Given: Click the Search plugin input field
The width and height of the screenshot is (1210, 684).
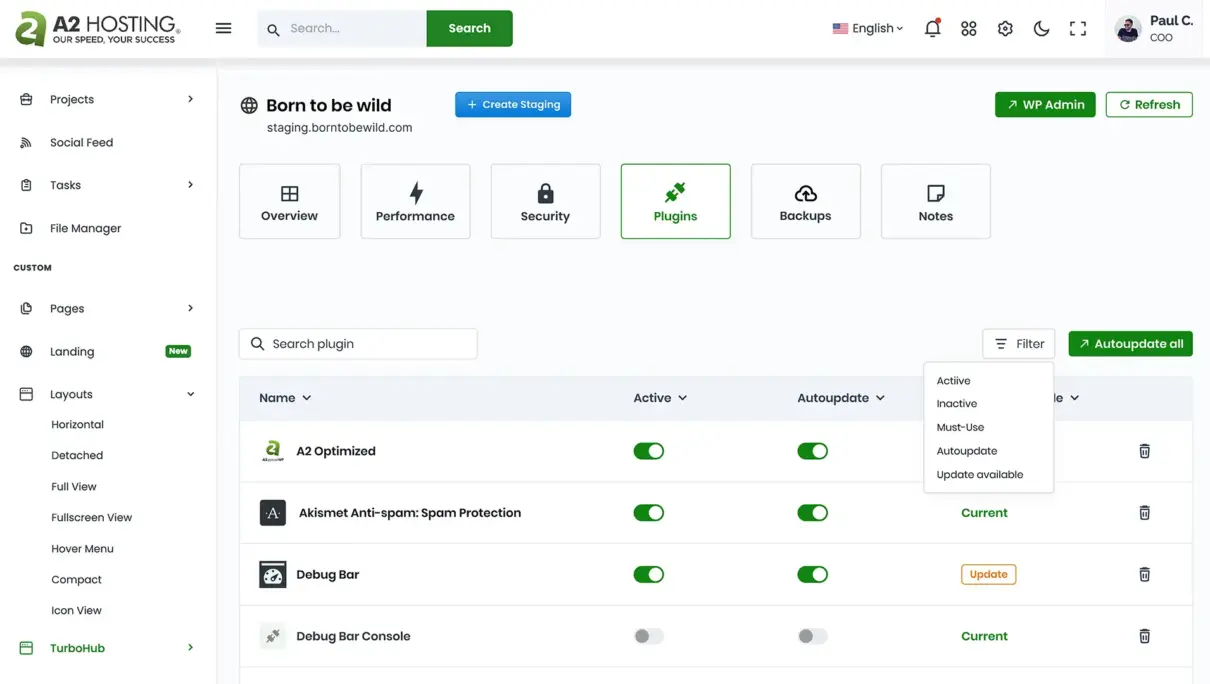Looking at the screenshot, I should (x=358, y=344).
